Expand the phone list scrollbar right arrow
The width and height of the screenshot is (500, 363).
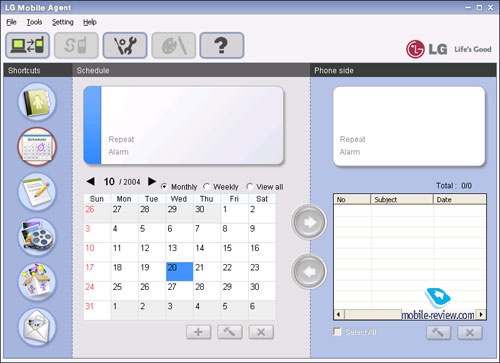481,314
